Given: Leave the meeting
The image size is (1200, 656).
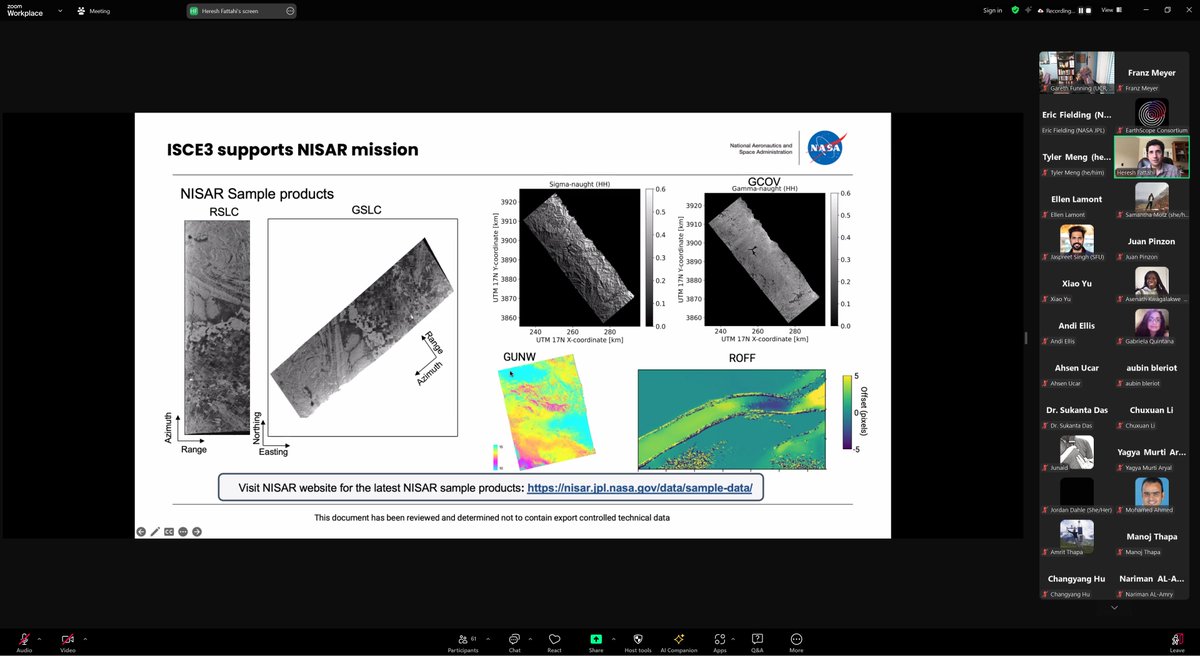Looking at the screenshot, I should click(1177, 641).
